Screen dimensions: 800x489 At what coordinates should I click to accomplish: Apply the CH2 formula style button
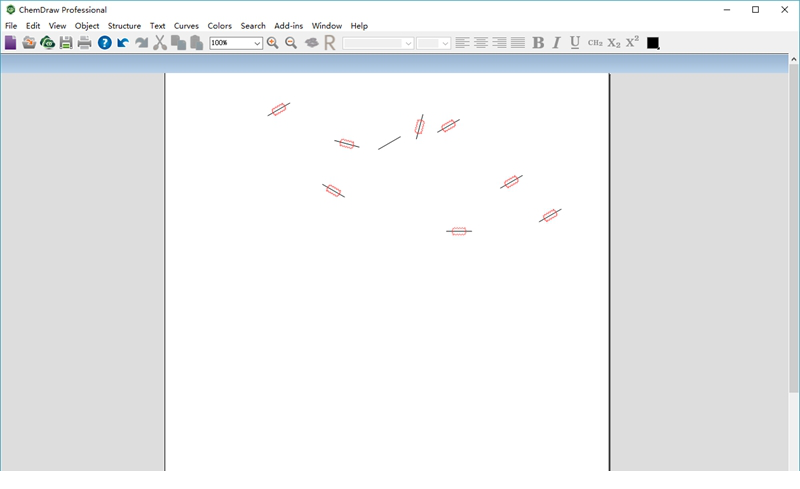pyautogui.click(x=595, y=43)
